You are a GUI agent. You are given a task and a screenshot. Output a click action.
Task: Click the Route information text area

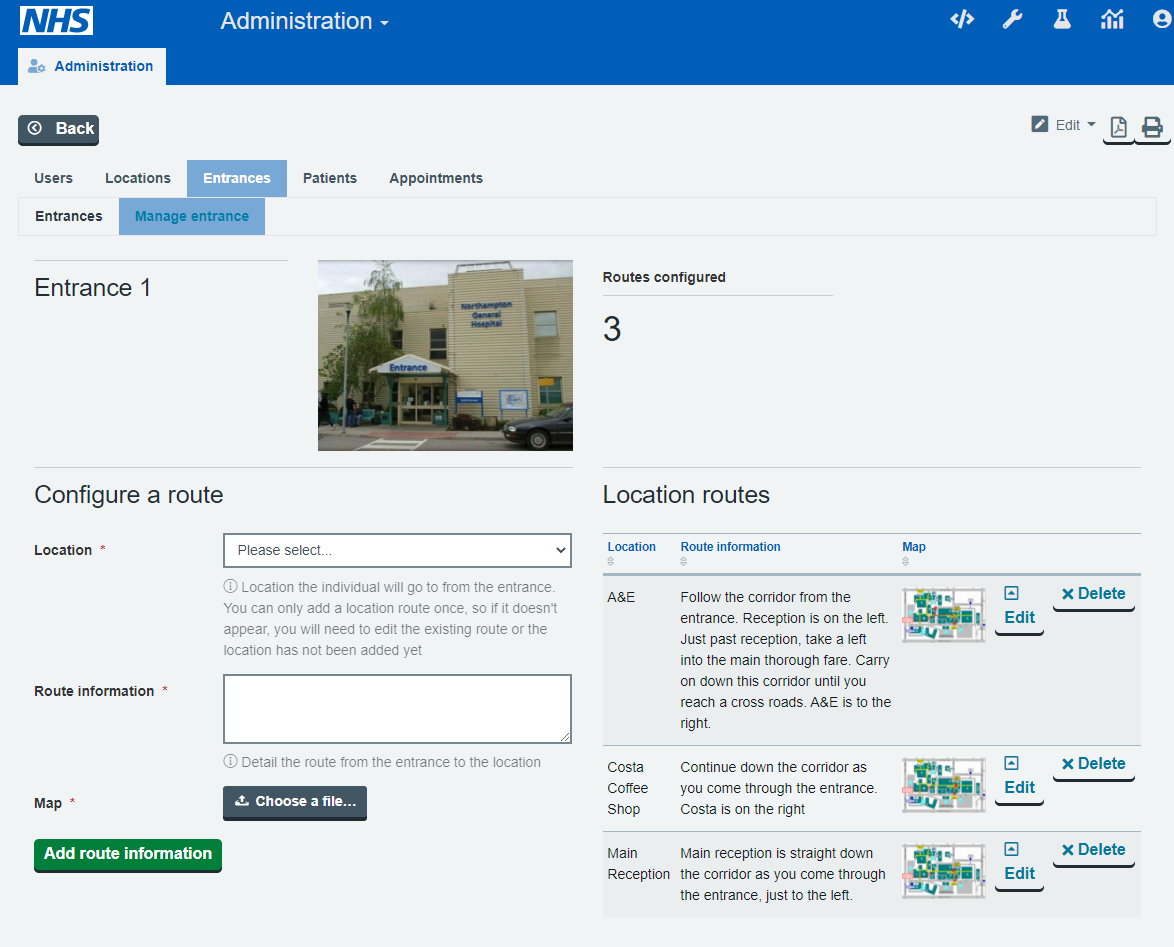397,708
